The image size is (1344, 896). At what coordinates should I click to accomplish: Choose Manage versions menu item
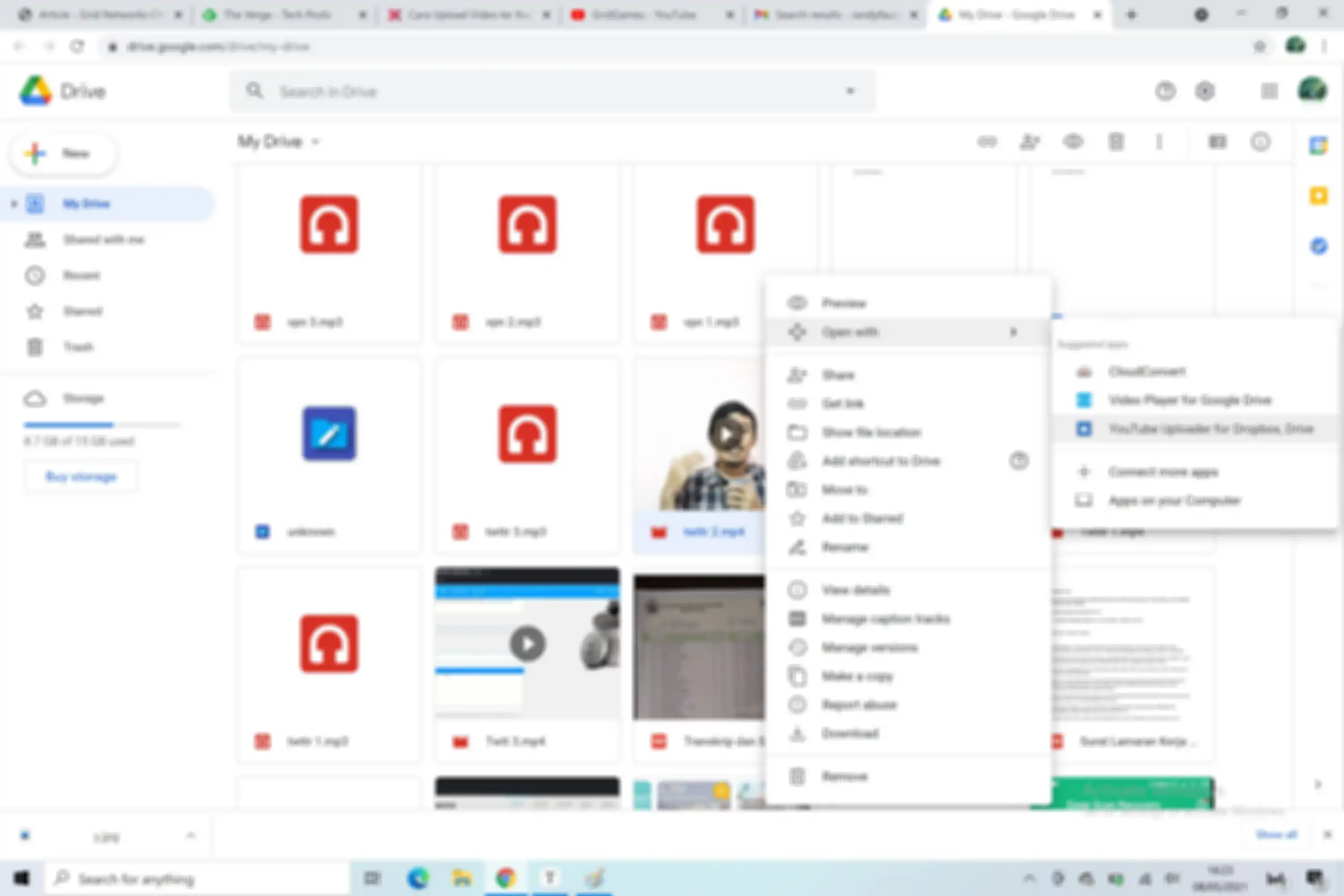click(908, 647)
